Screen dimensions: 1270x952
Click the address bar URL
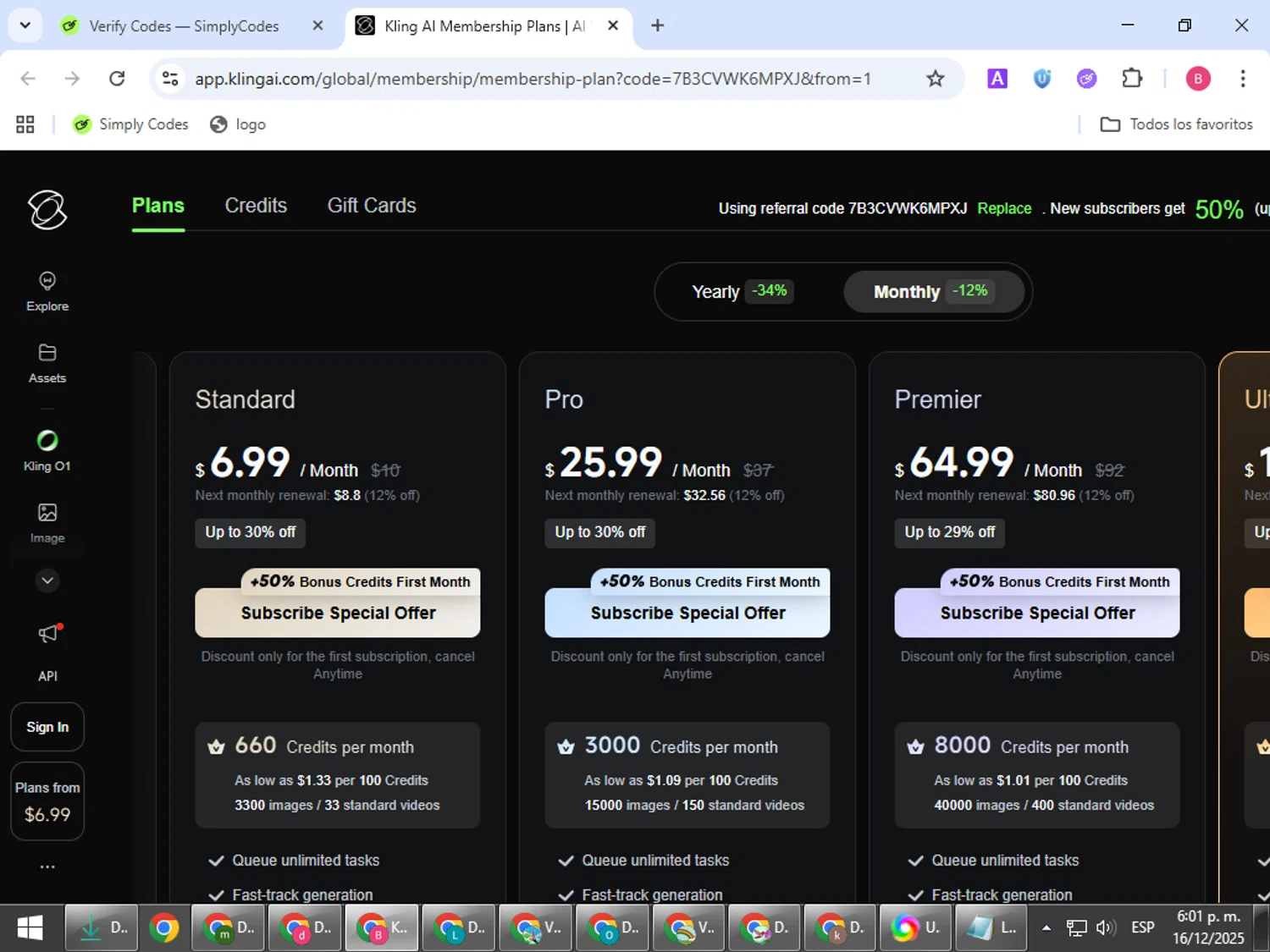pos(533,79)
